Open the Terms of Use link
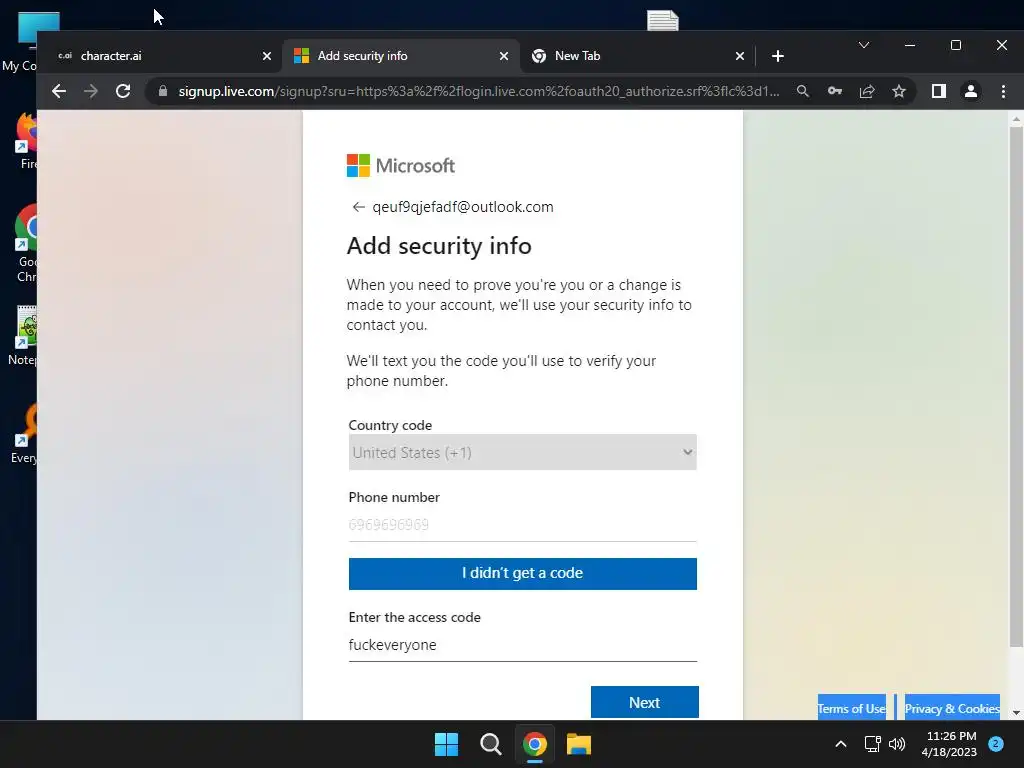1024x768 pixels. [851, 708]
